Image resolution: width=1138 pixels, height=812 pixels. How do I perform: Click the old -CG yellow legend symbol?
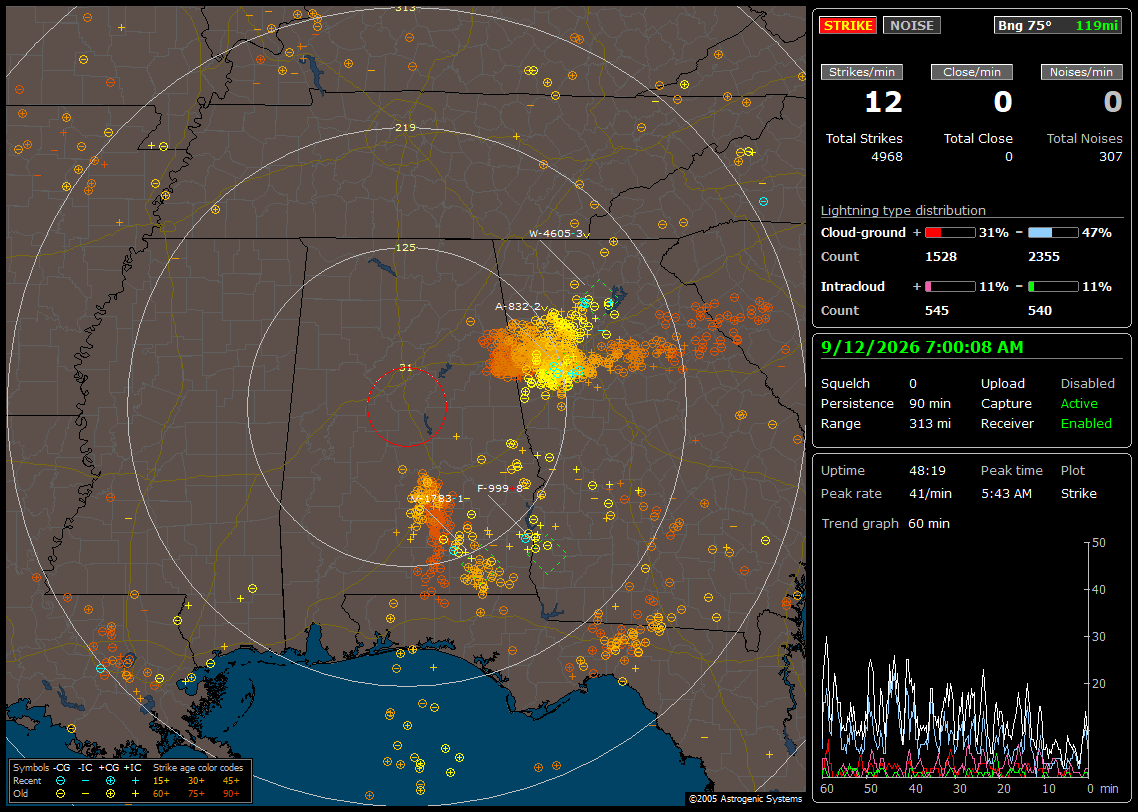tap(60, 794)
